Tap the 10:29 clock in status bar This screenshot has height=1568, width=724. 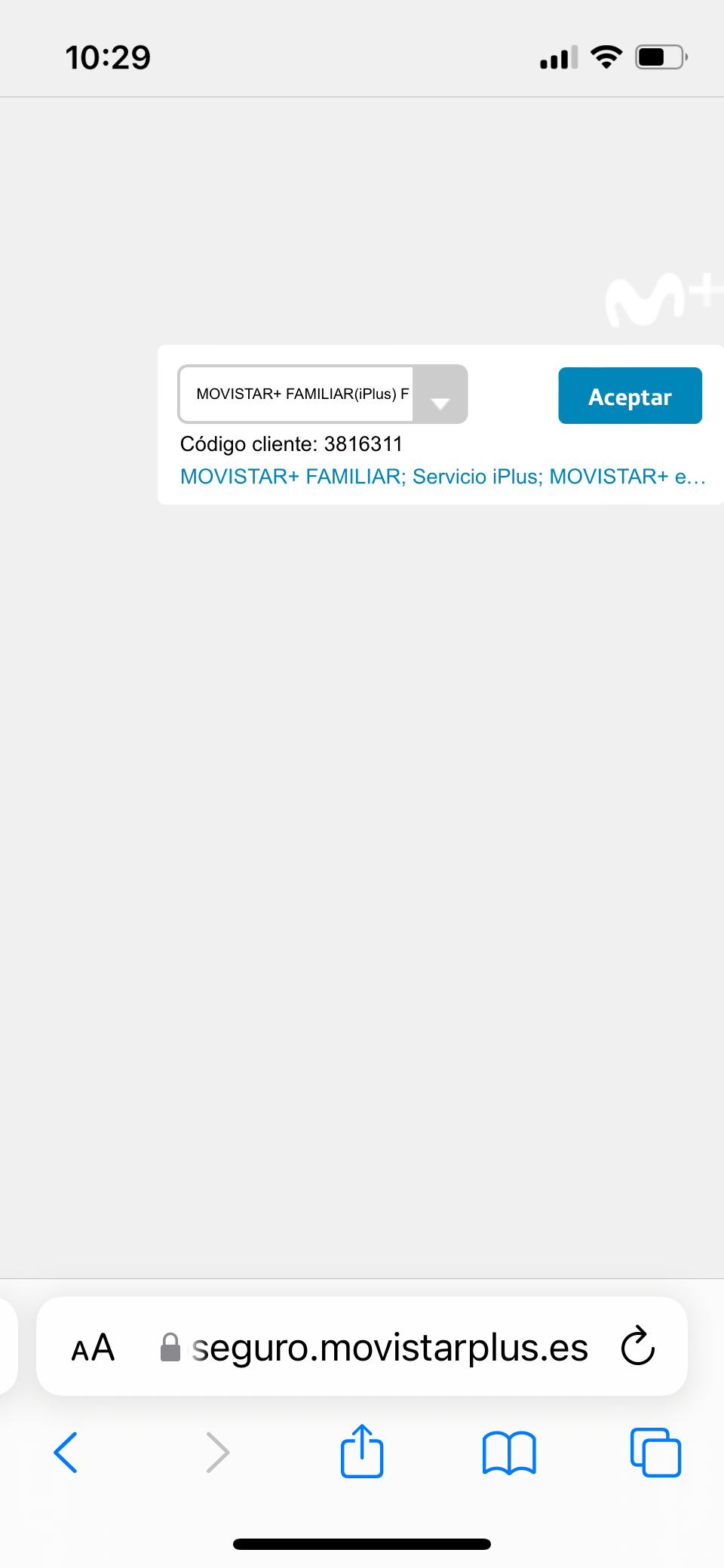click(x=108, y=58)
